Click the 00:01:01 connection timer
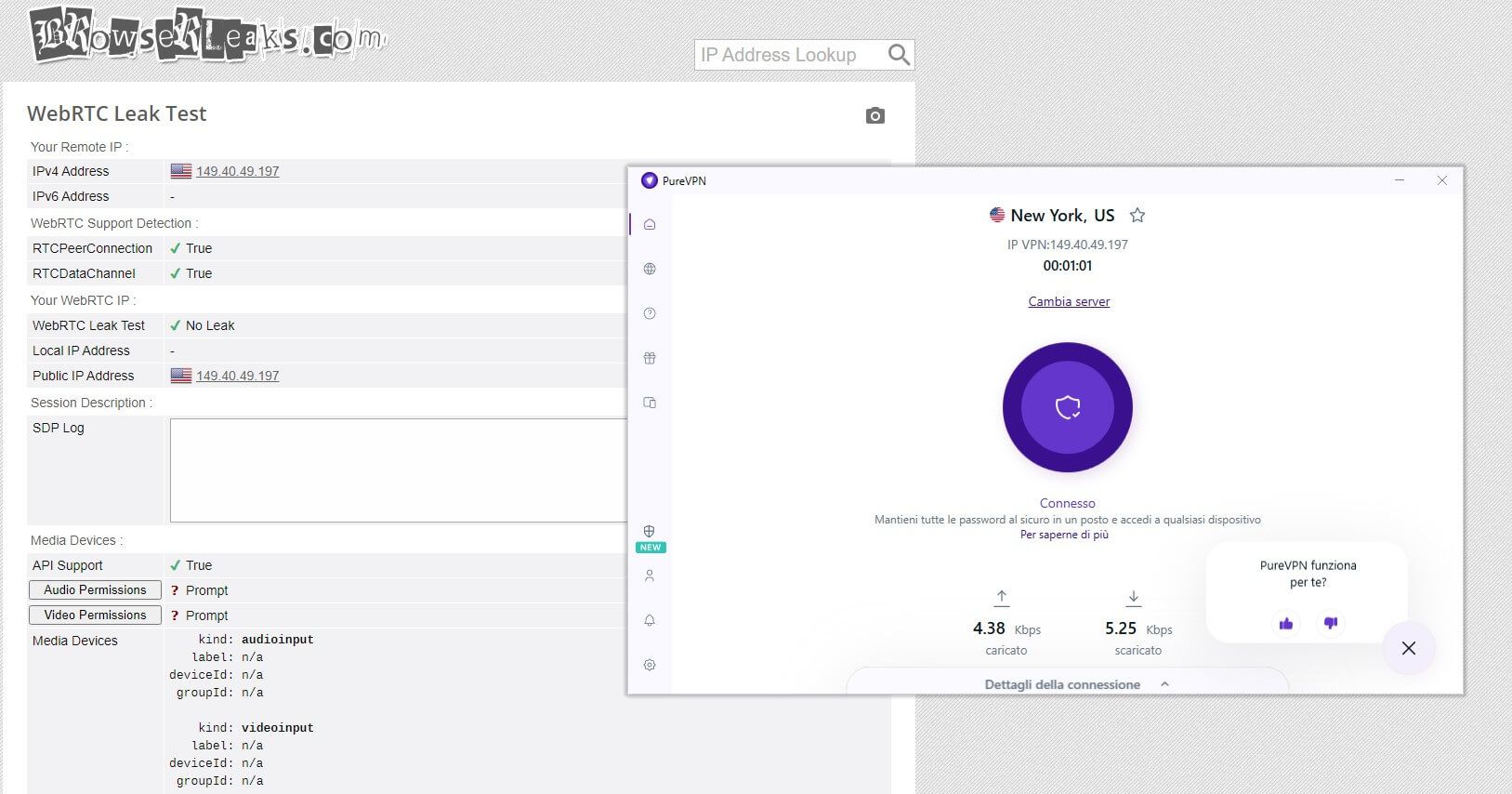1512x794 pixels. (1067, 266)
